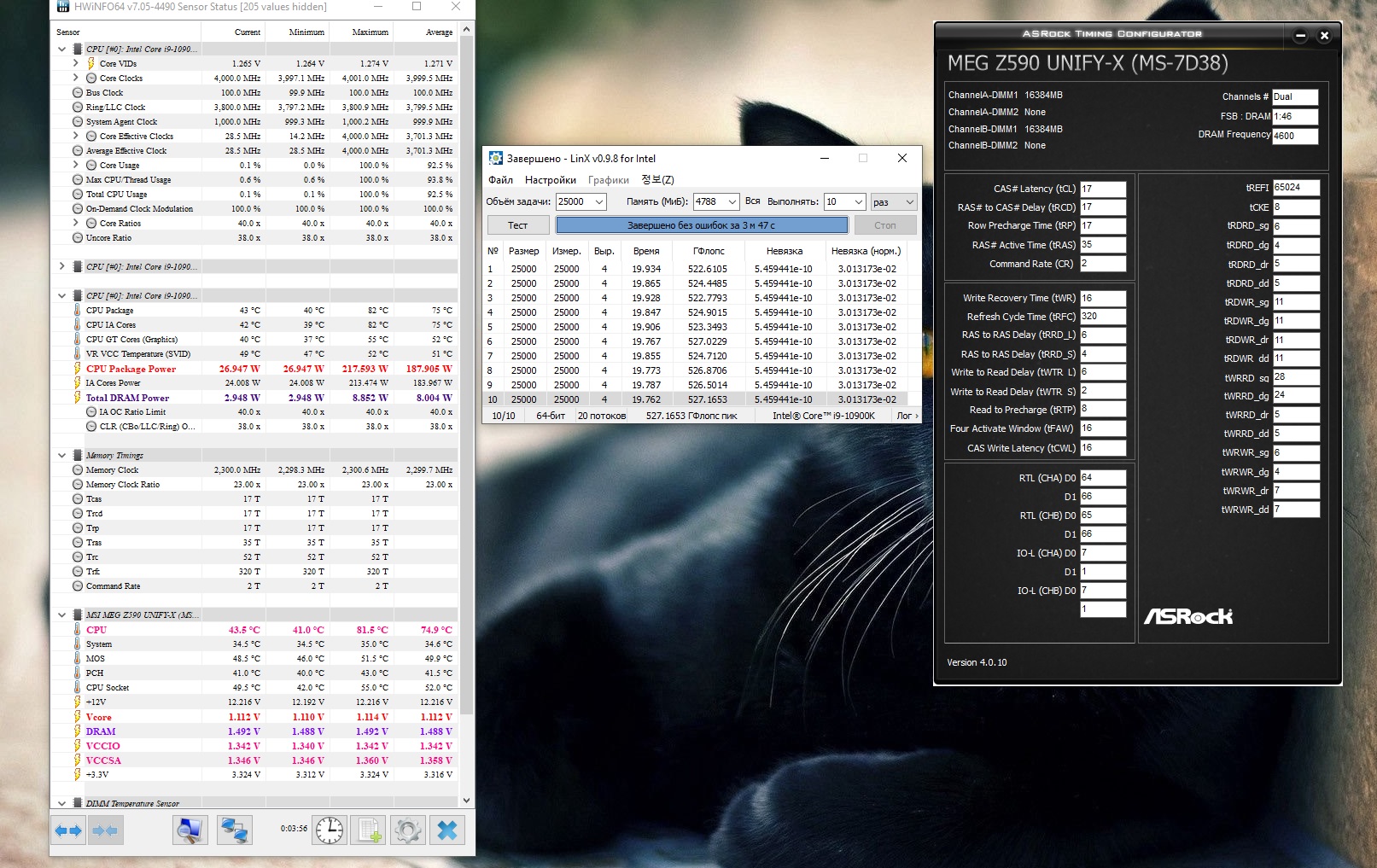Click the CAS# Latency (tCL) field in ASRock
The width and height of the screenshot is (1377, 868).
pyautogui.click(x=1103, y=189)
